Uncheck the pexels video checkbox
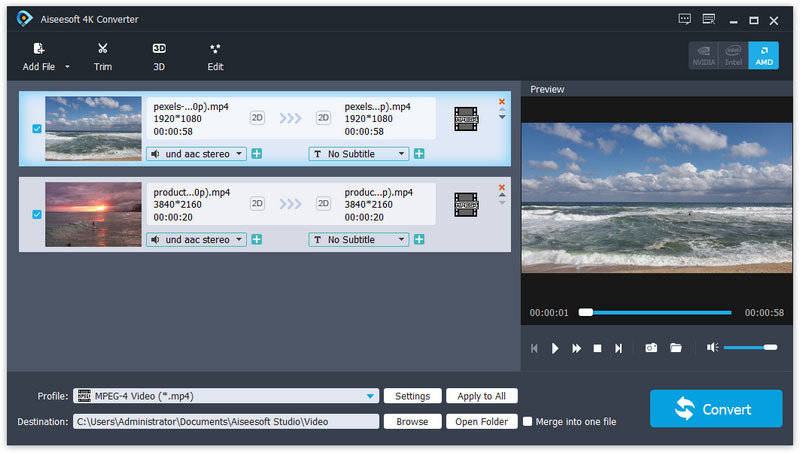800x453 pixels. point(37,129)
